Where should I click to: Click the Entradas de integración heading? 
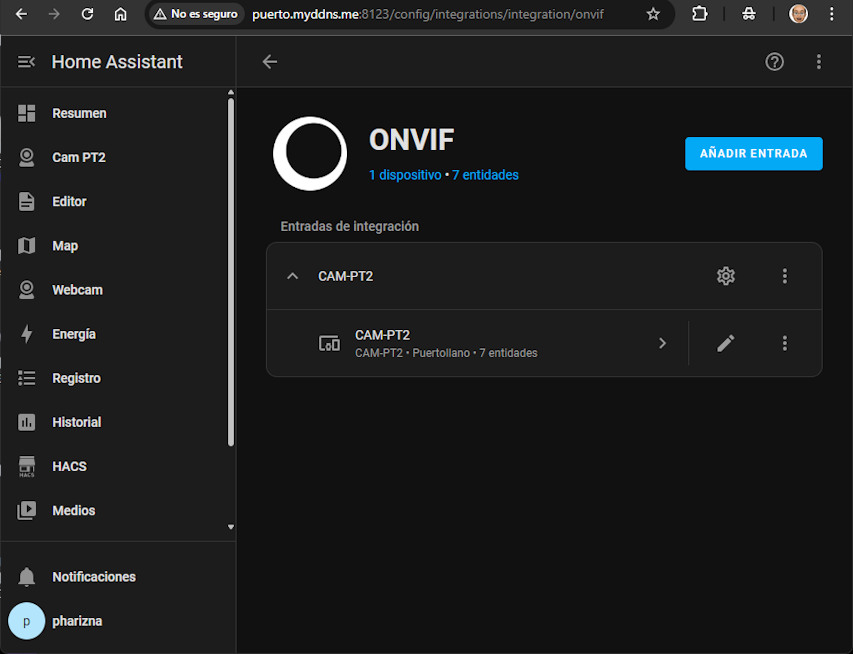pos(350,226)
